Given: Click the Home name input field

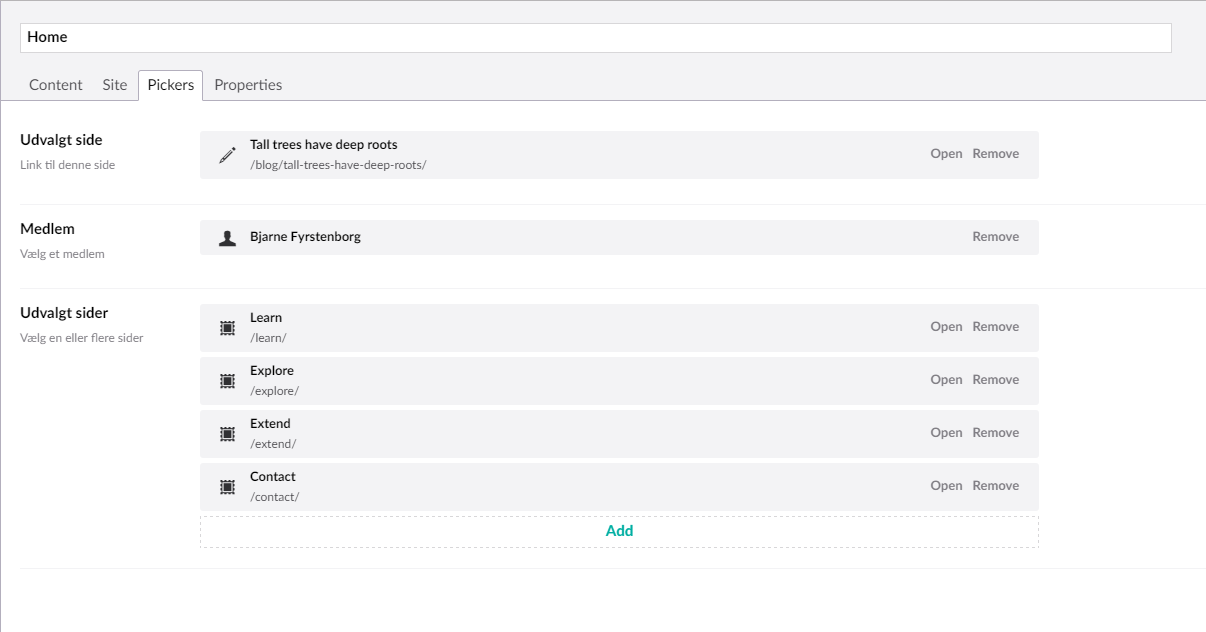Looking at the screenshot, I should click(x=595, y=38).
